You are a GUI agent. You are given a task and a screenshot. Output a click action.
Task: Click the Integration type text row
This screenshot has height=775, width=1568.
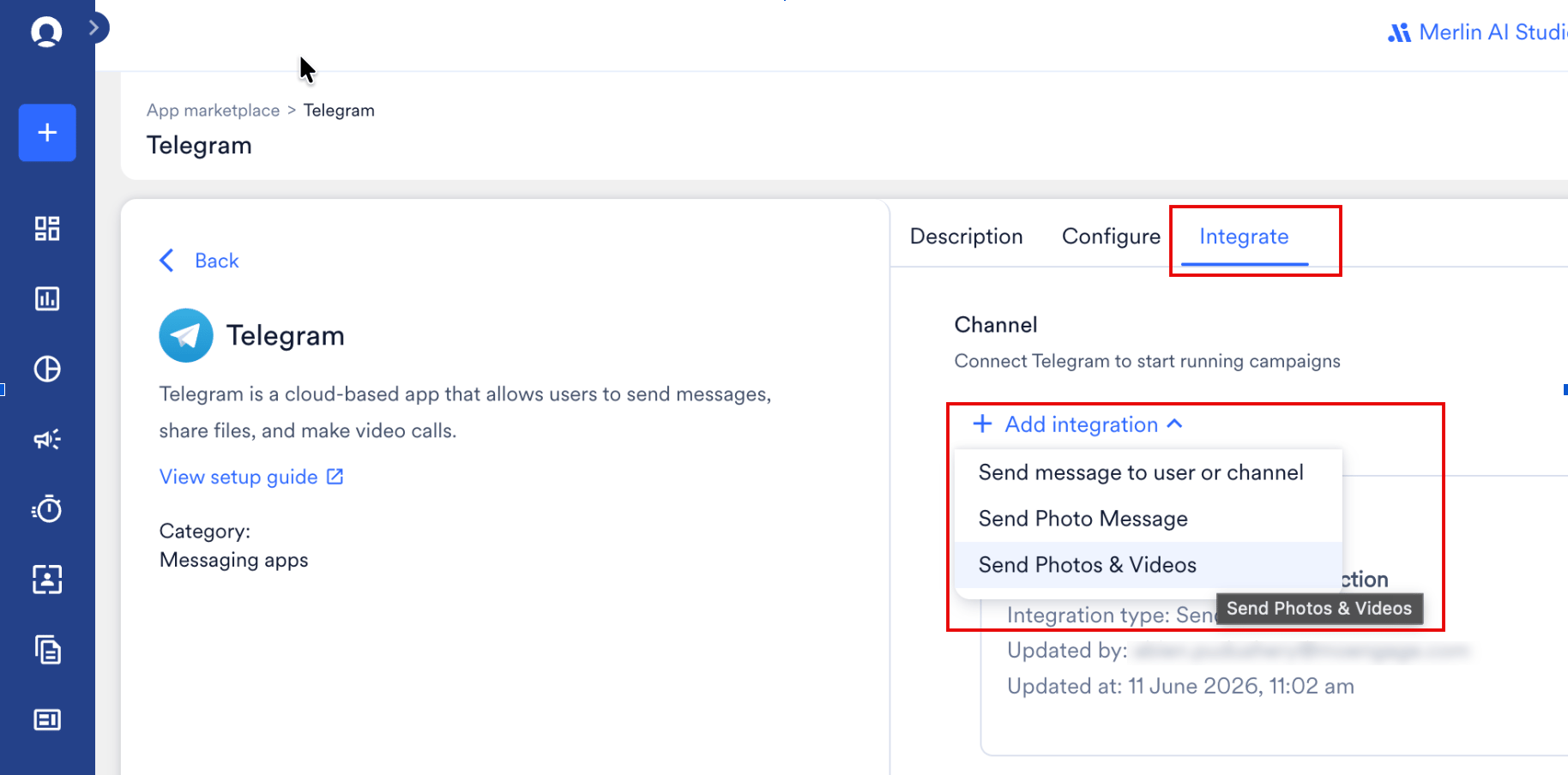point(1112,615)
